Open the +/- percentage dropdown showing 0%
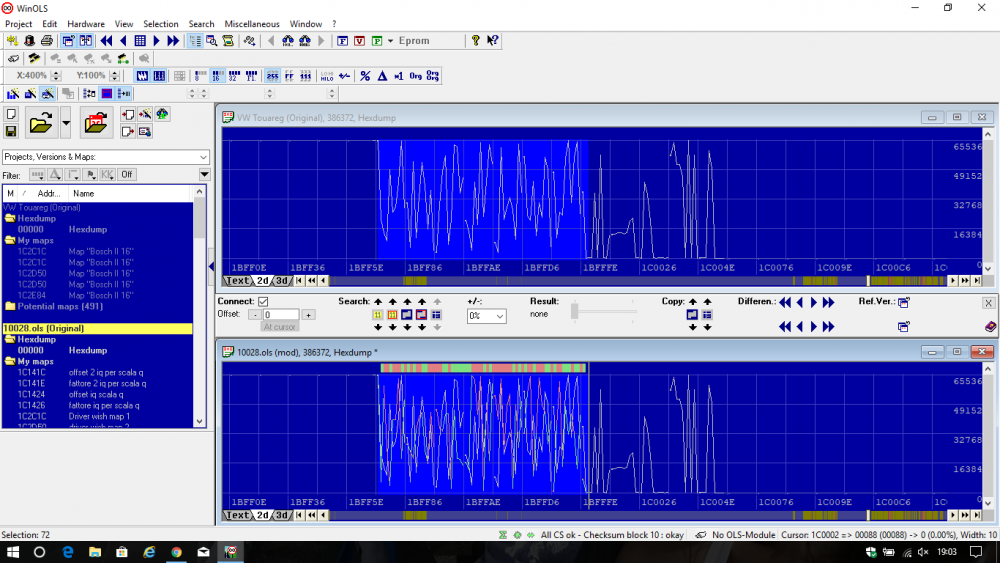This screenshot has height=563, width=1000. click(499, 316)
